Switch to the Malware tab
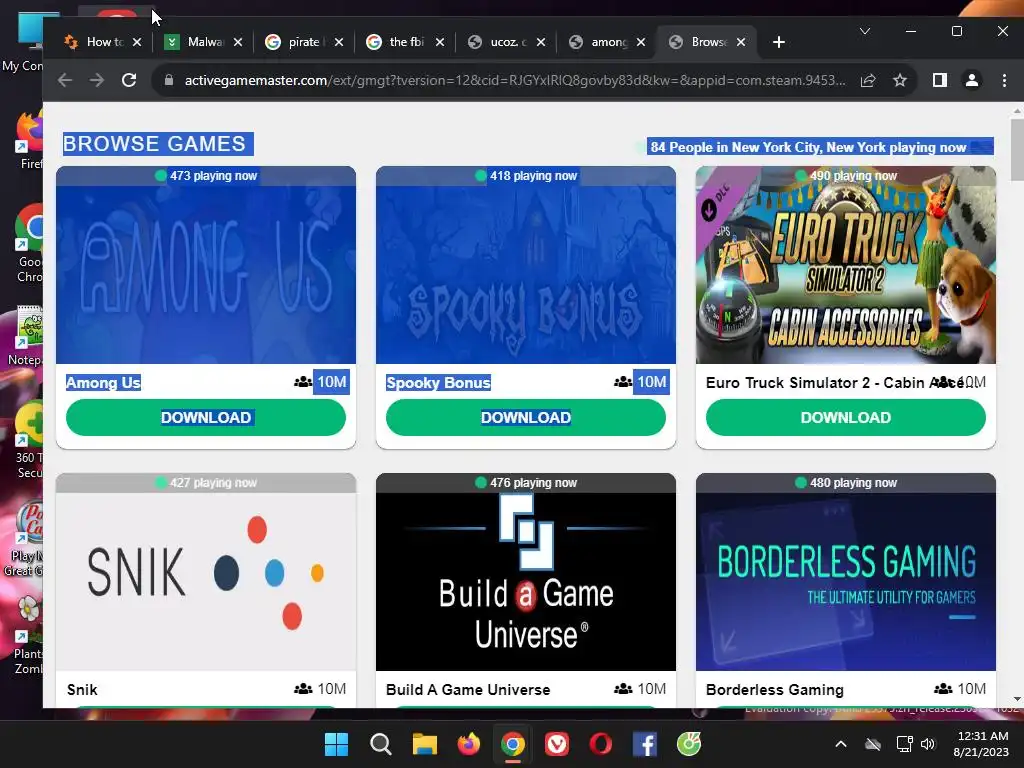This screenshot has width=1024, height=768. pos(194,42)
